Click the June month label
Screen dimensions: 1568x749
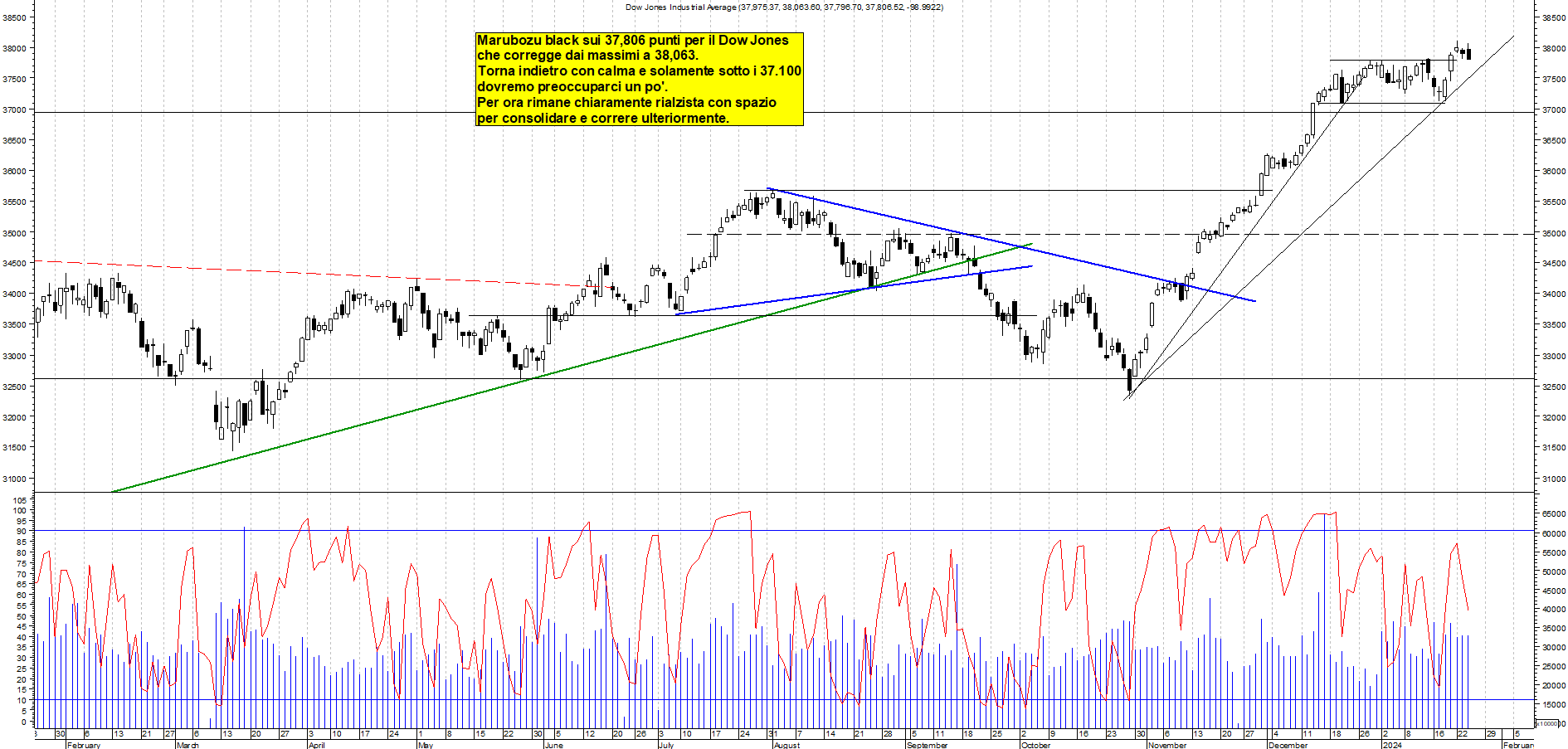[553, 745]
